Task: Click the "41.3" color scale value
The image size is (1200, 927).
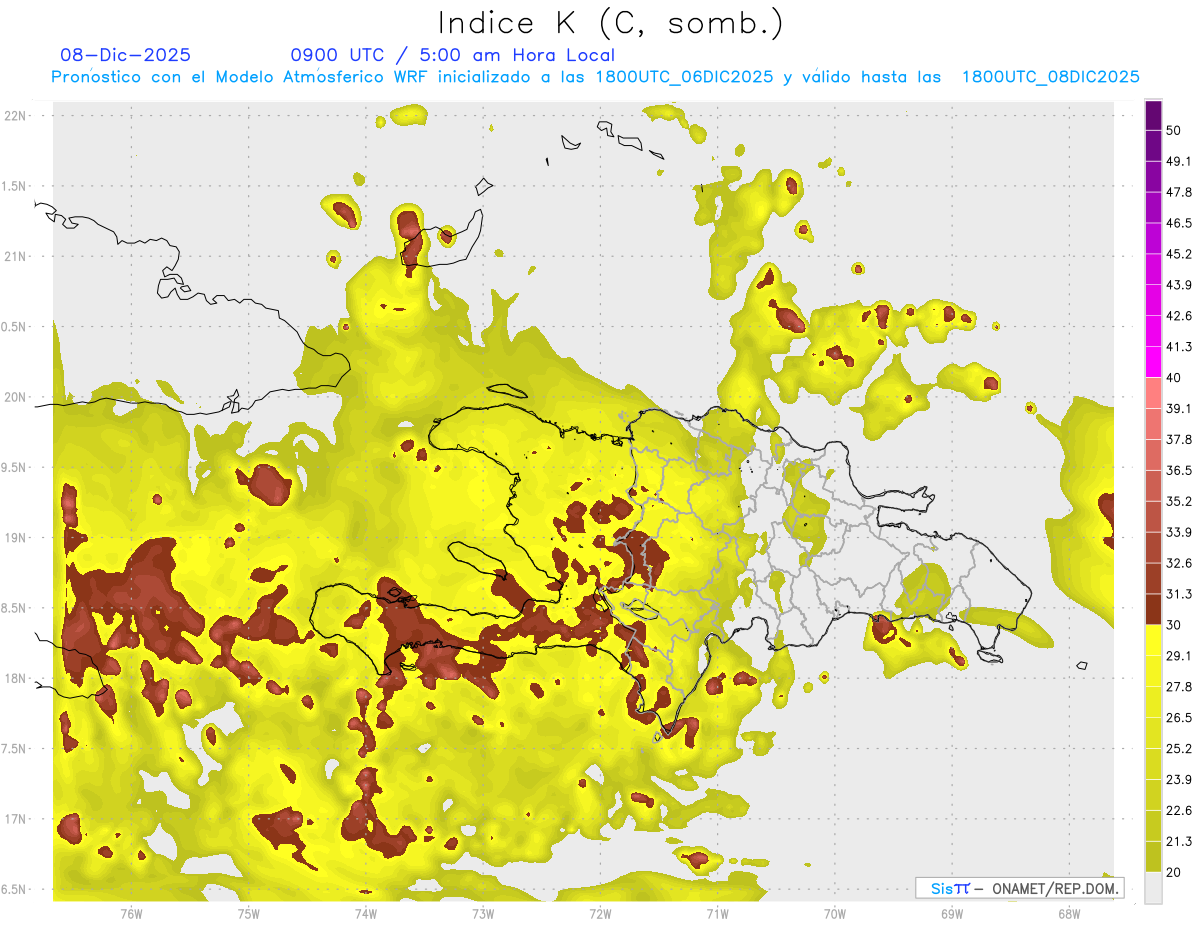Action: click(1178, 347)
